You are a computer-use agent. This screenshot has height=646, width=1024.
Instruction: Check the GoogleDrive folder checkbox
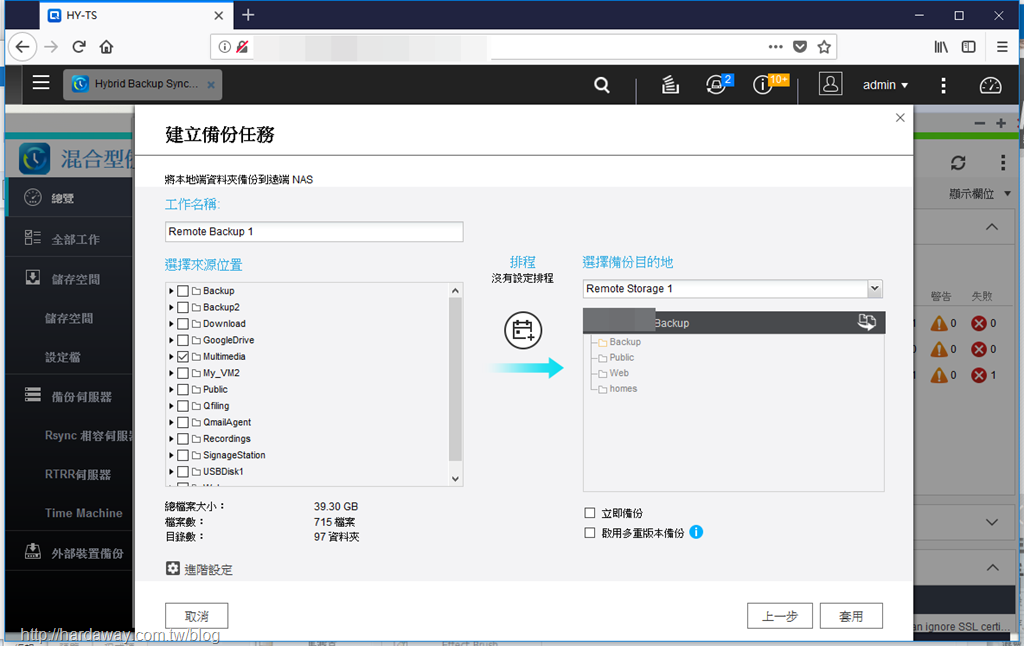(183, 340)
